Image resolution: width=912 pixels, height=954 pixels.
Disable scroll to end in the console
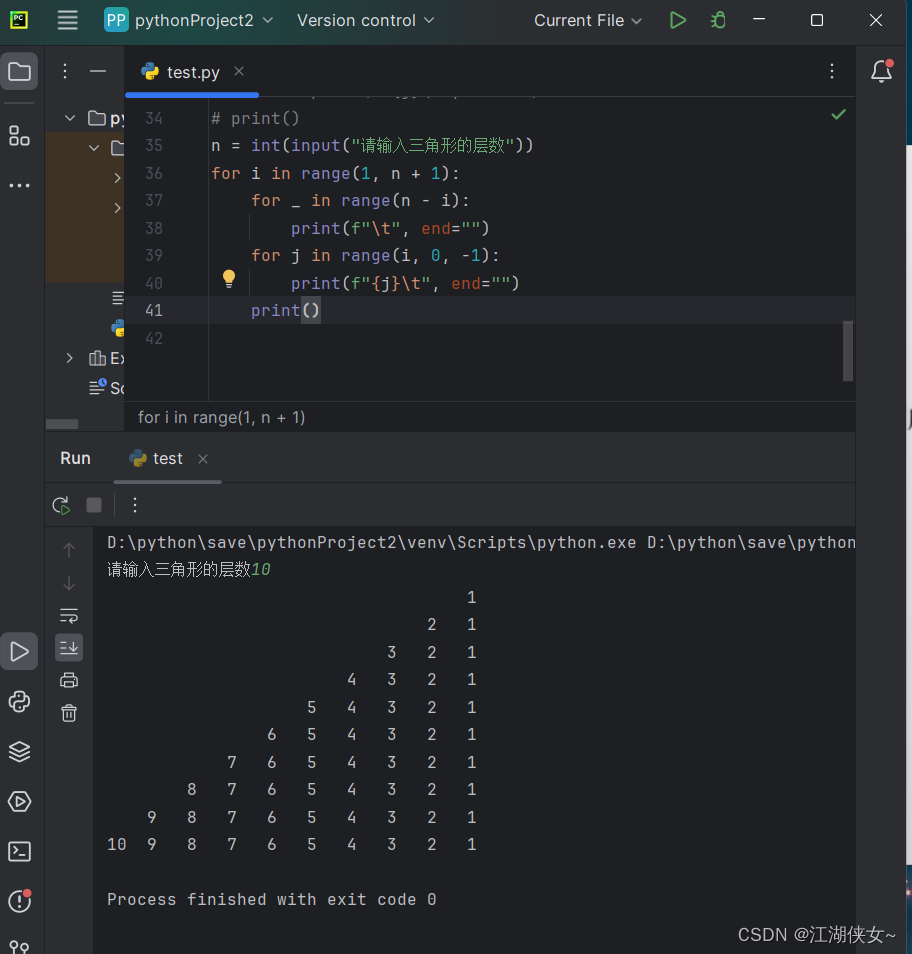68,647
